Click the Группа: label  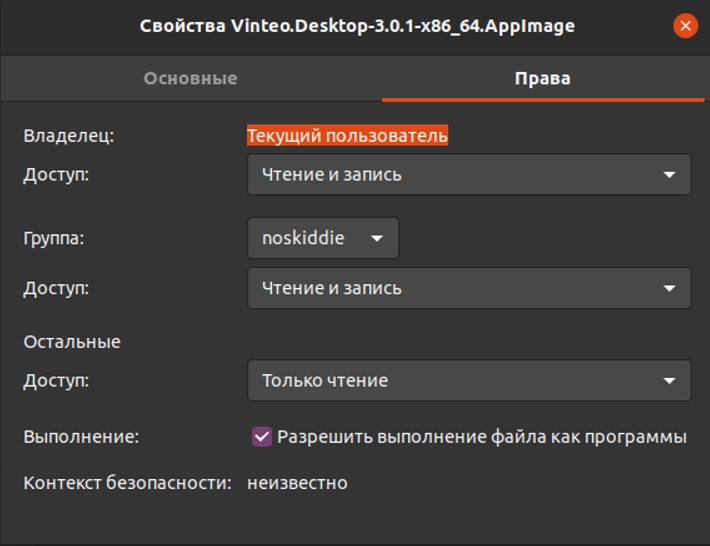(x=54, y=238)
